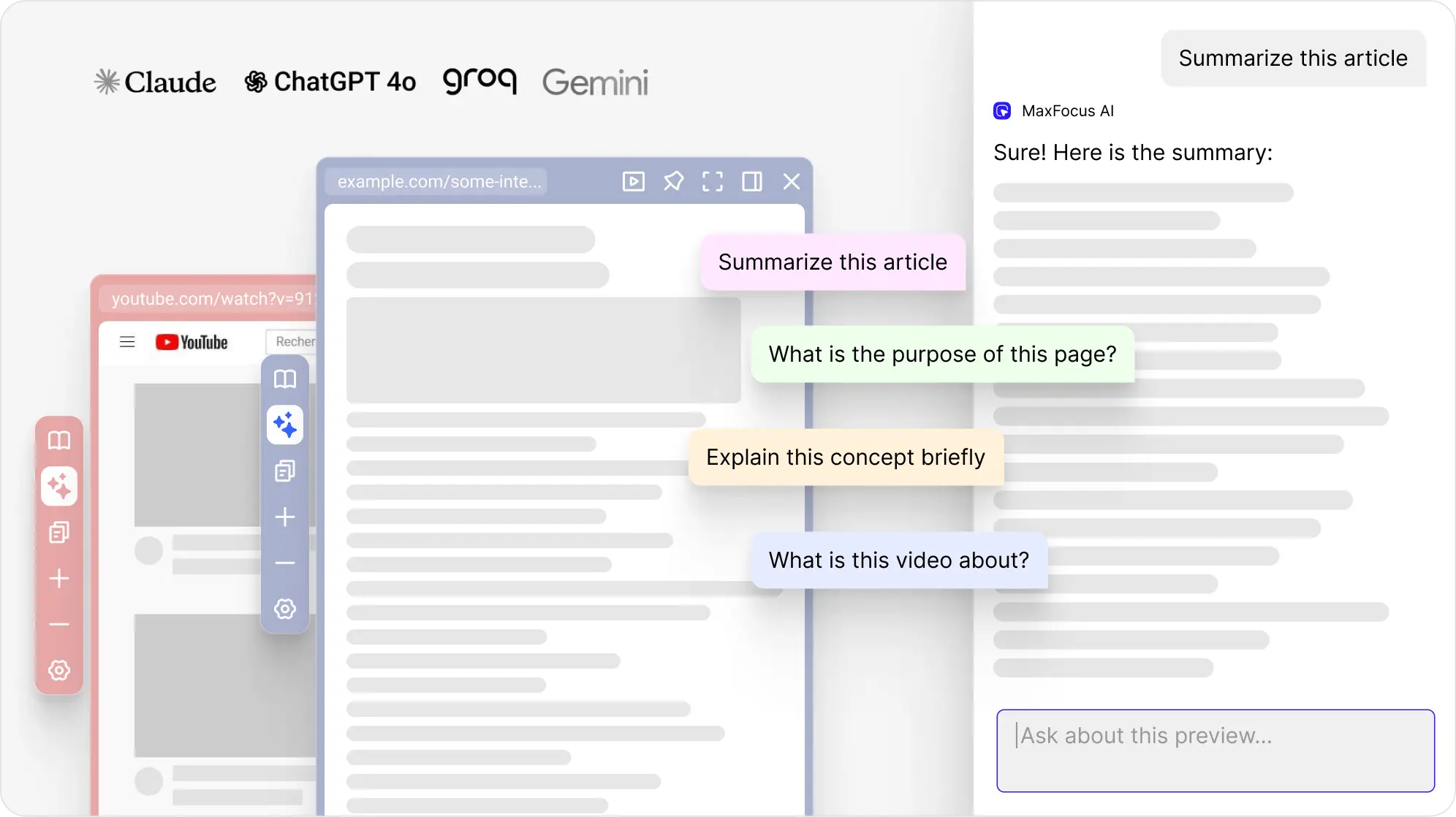
Task: Click the red settings gear icon
Action: tap(58, 669)
